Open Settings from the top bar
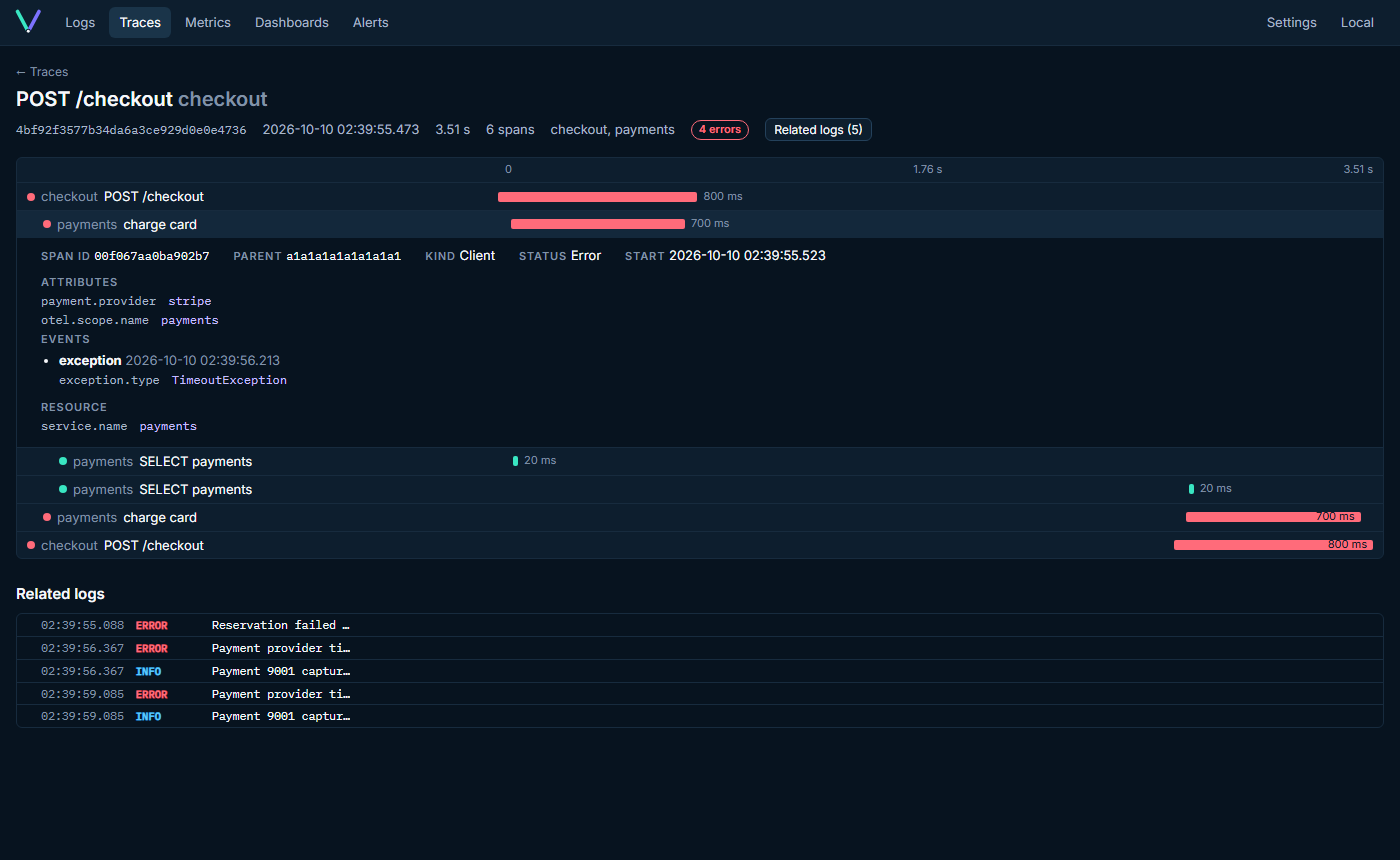Viewport: 1400px width, 860px height. [x=1292, y=22]
